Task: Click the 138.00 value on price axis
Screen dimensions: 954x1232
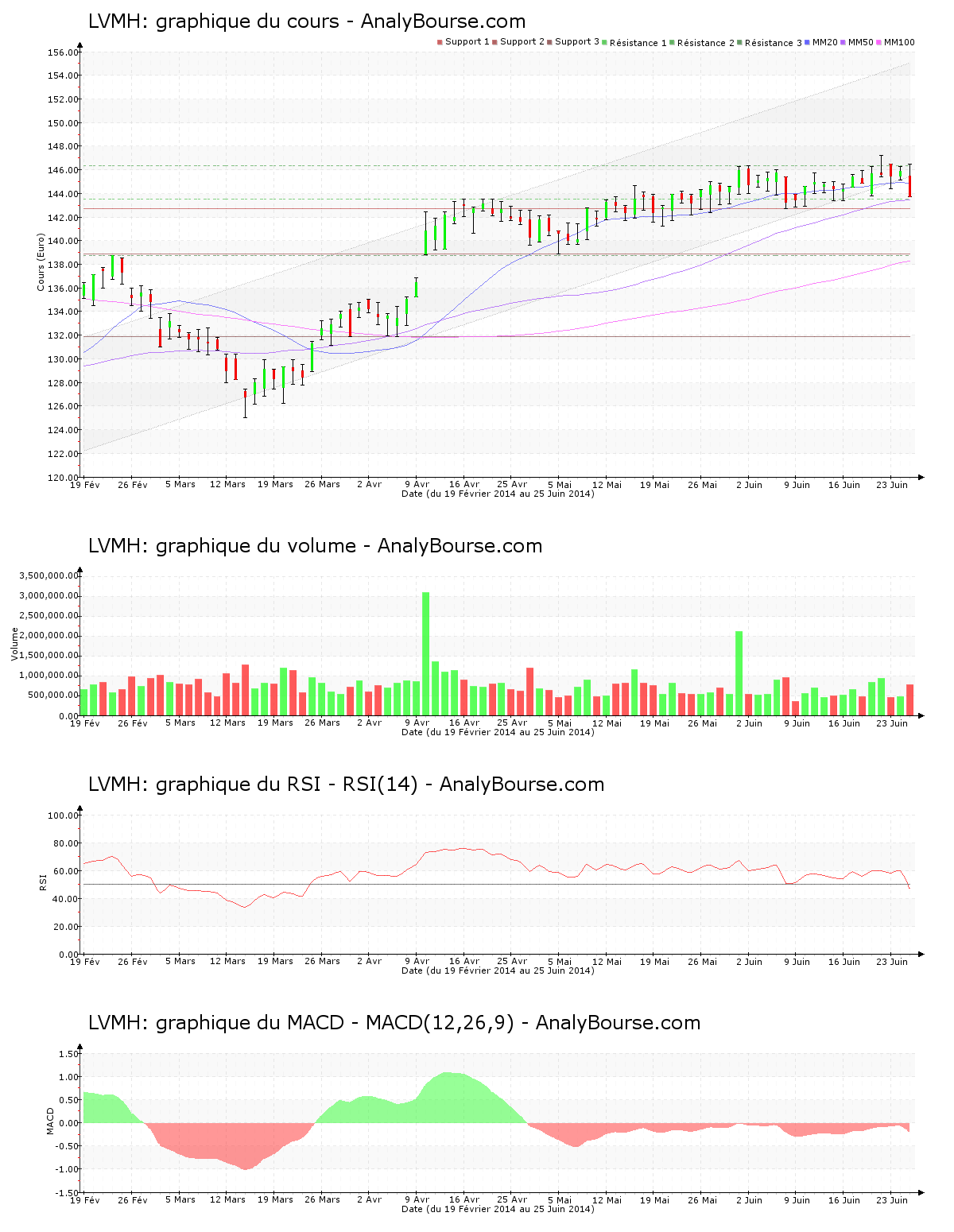Action: coord(63,265)
